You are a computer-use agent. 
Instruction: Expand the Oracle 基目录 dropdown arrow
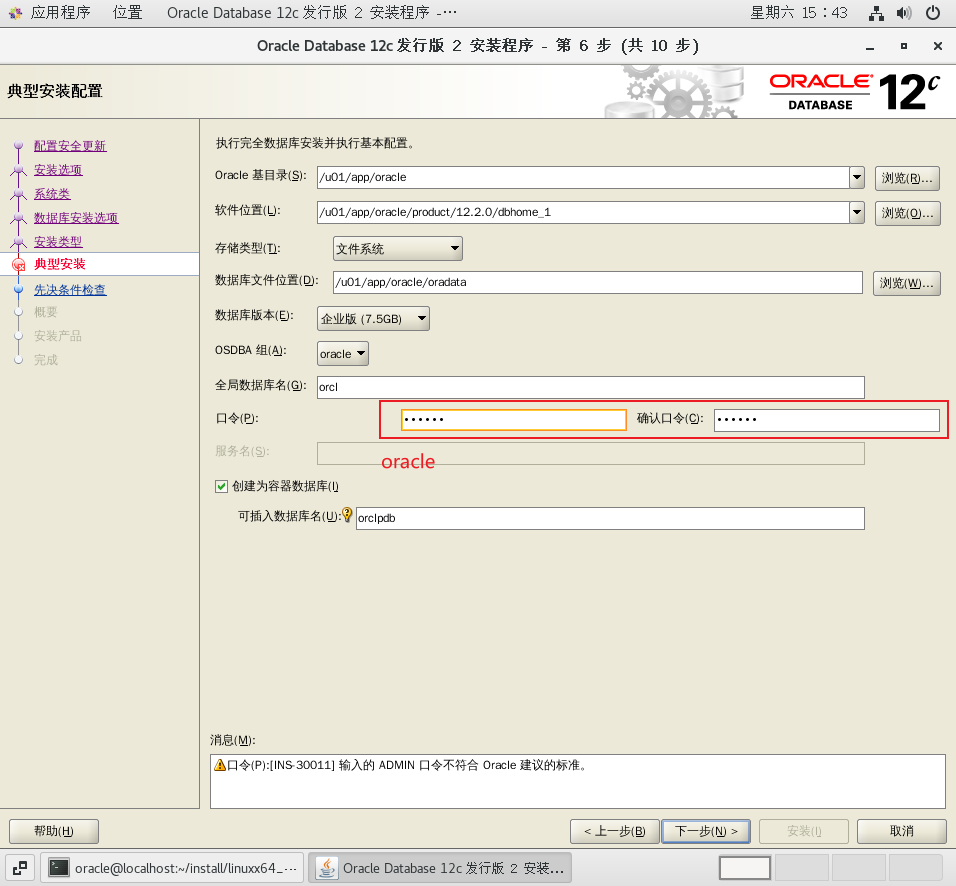(857, 177)
